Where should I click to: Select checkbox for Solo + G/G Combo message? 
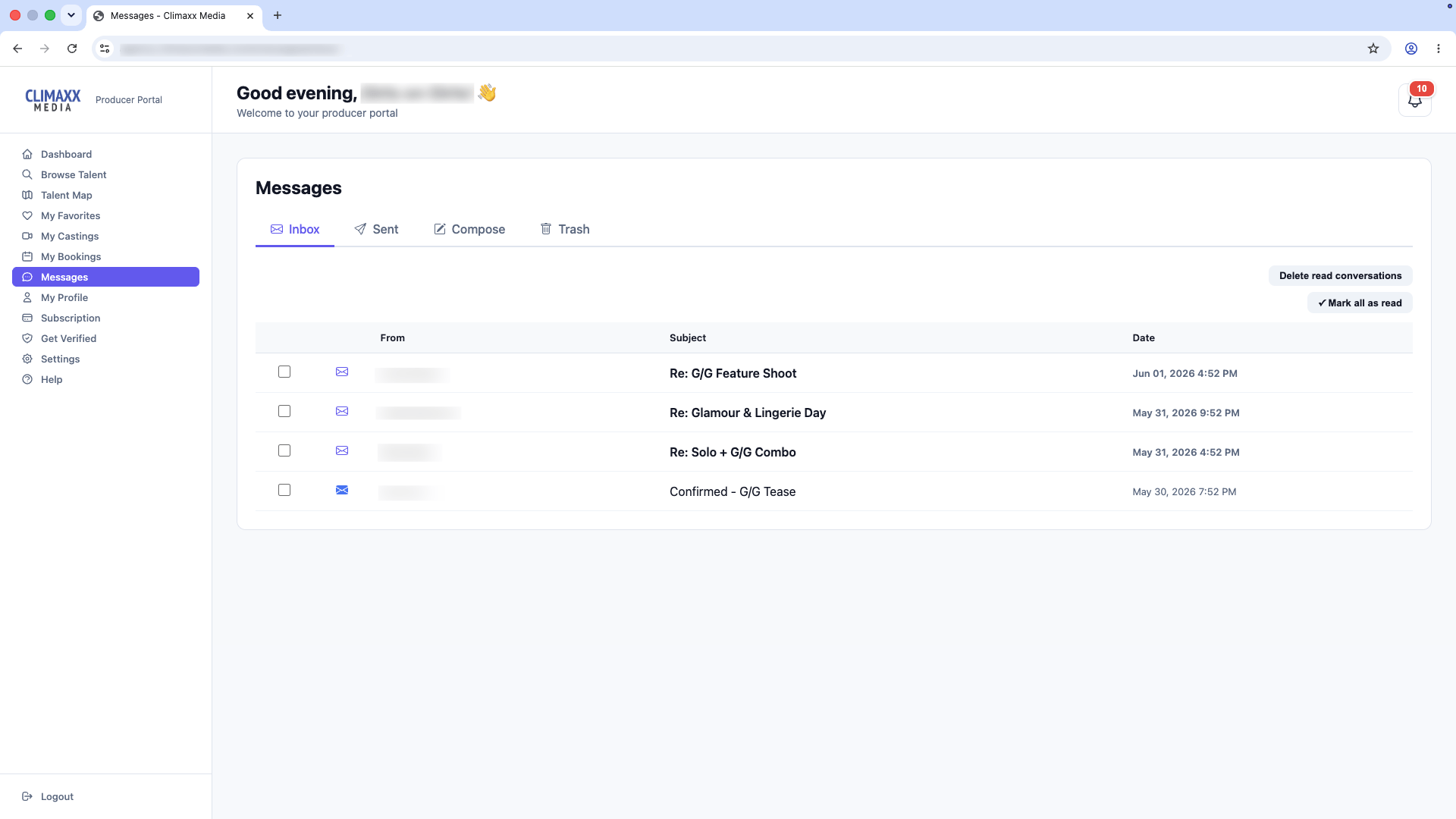[284, 450]
